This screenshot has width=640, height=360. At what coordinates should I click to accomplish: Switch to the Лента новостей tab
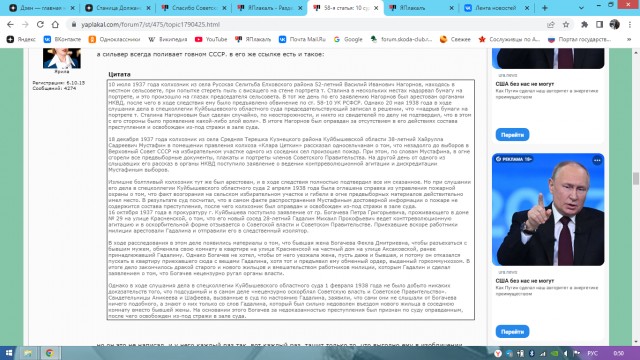496,8
